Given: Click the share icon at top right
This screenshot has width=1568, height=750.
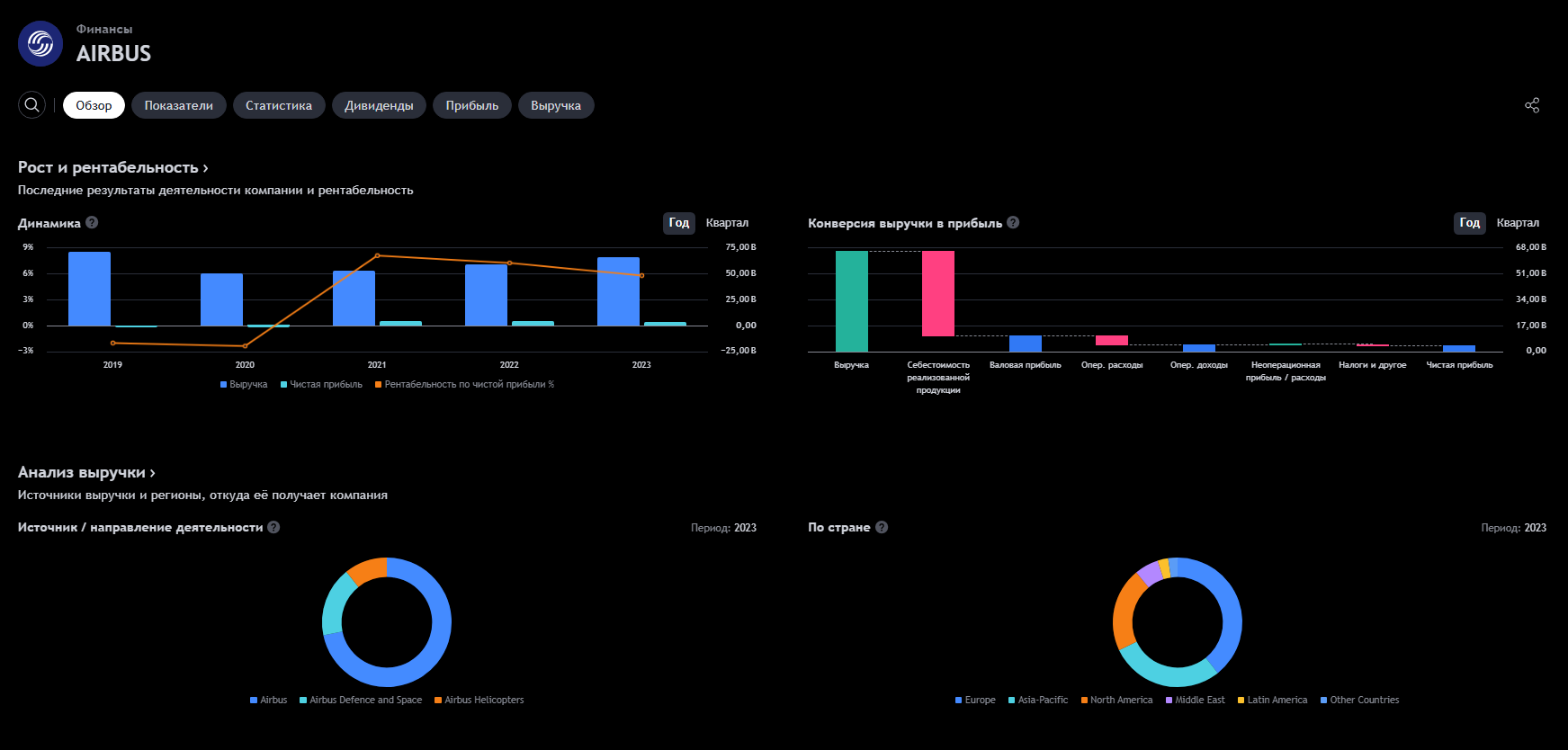Looking at the screenshot, I should point(1532,105).
